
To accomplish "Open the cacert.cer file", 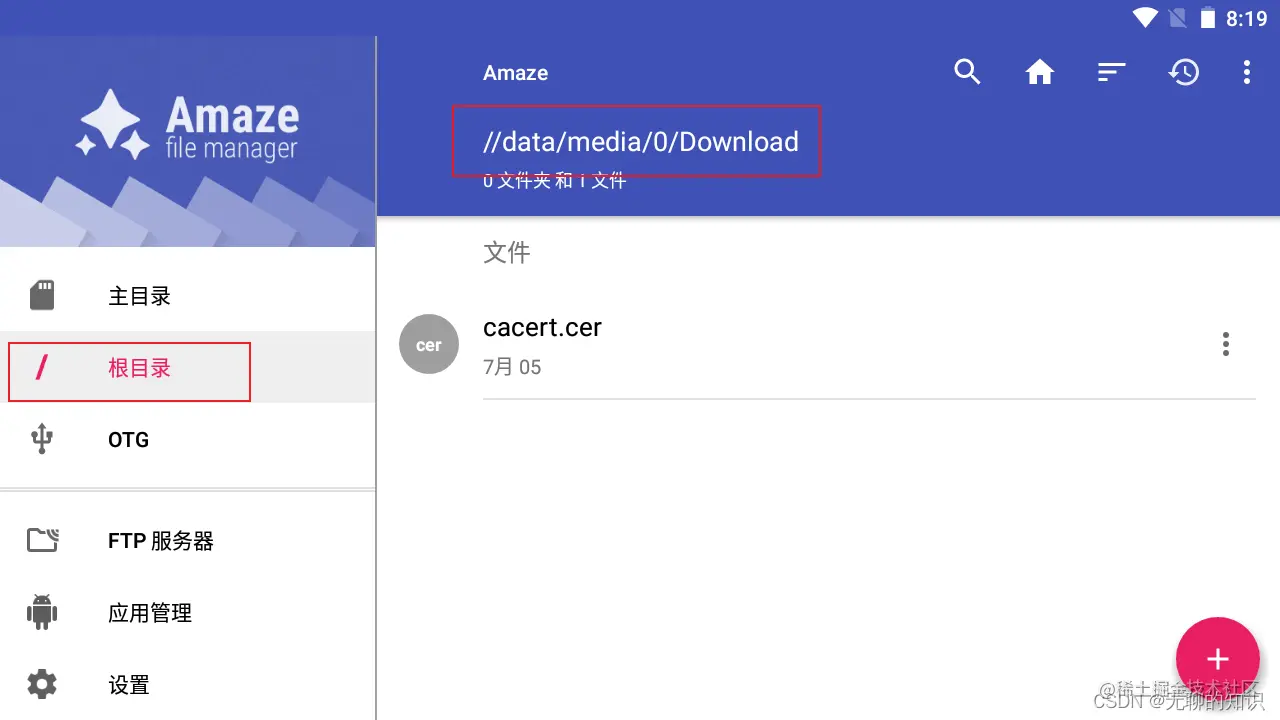I will (829, 346).
